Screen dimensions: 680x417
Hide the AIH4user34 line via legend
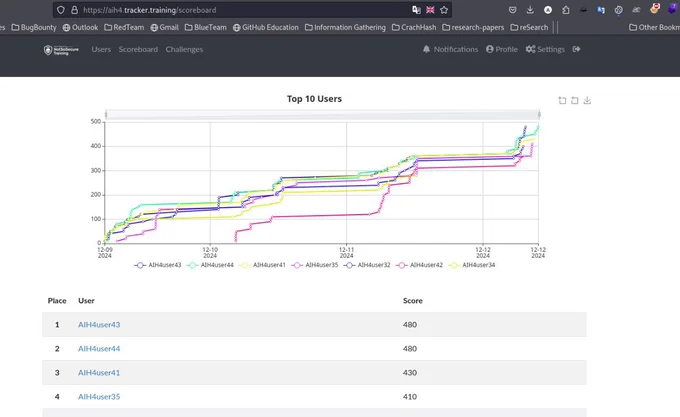pos(472,265)
